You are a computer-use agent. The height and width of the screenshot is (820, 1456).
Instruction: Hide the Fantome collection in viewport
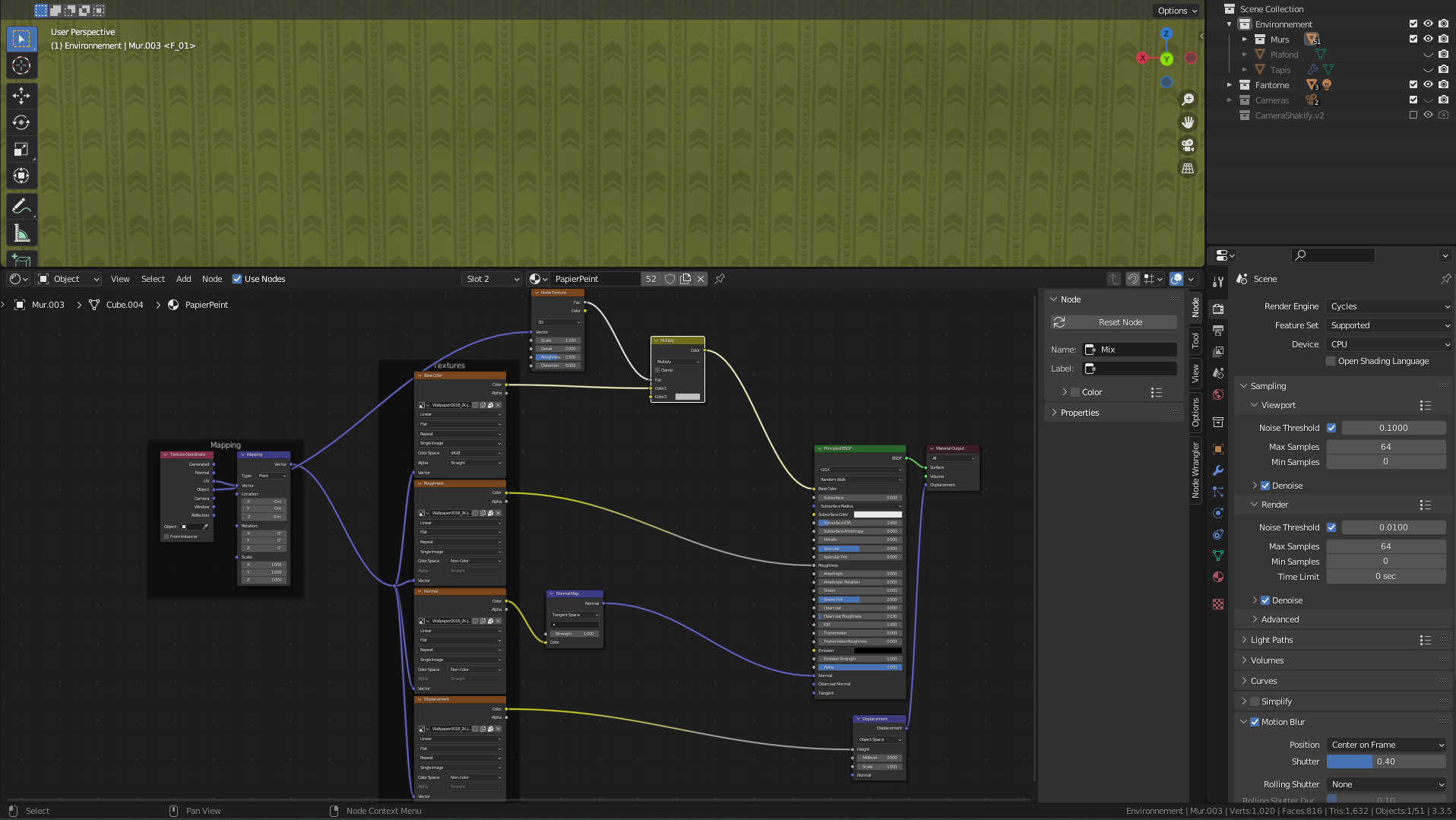(x=1428, y=85)
